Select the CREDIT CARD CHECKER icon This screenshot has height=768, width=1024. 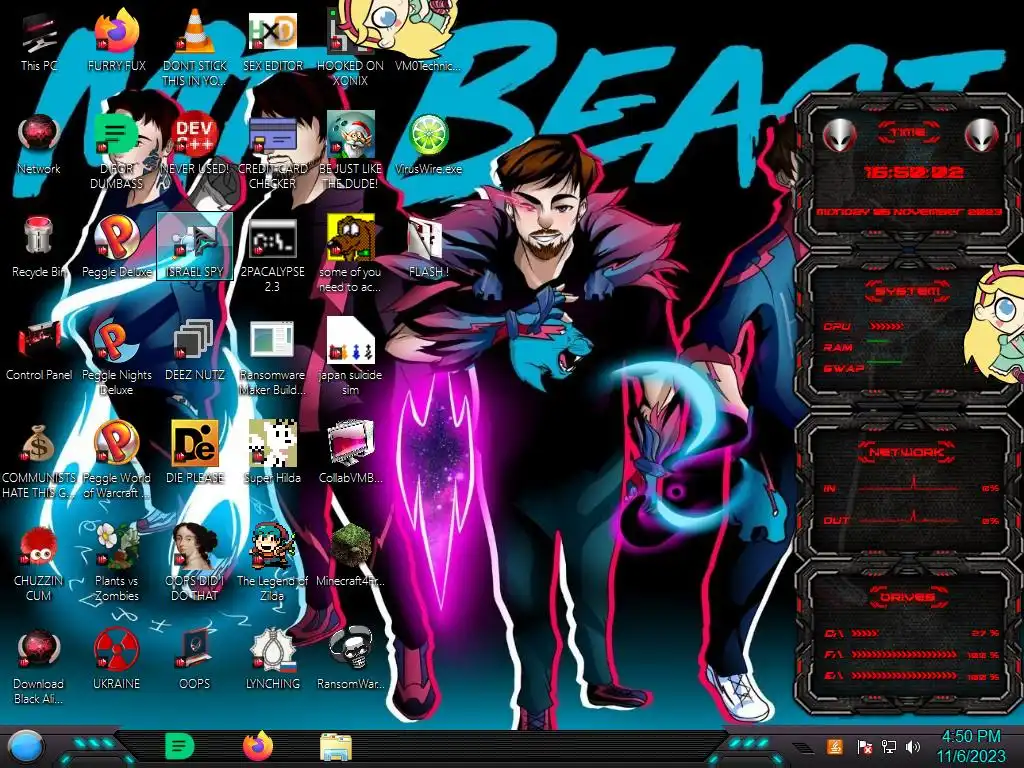click(272, 151)
